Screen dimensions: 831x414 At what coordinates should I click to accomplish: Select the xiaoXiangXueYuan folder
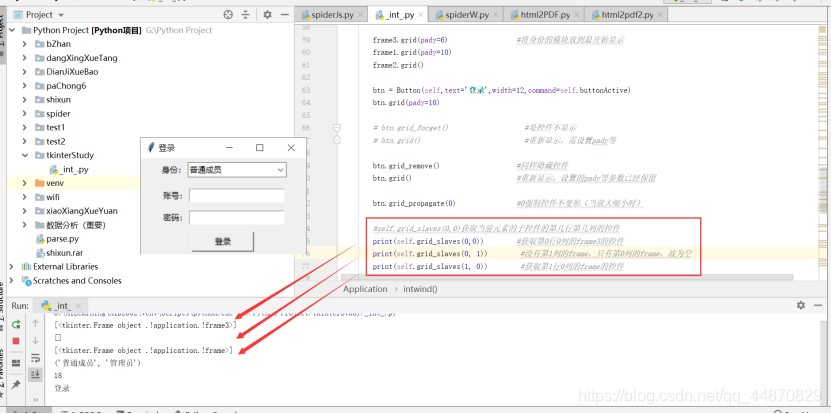coord(76,211)
